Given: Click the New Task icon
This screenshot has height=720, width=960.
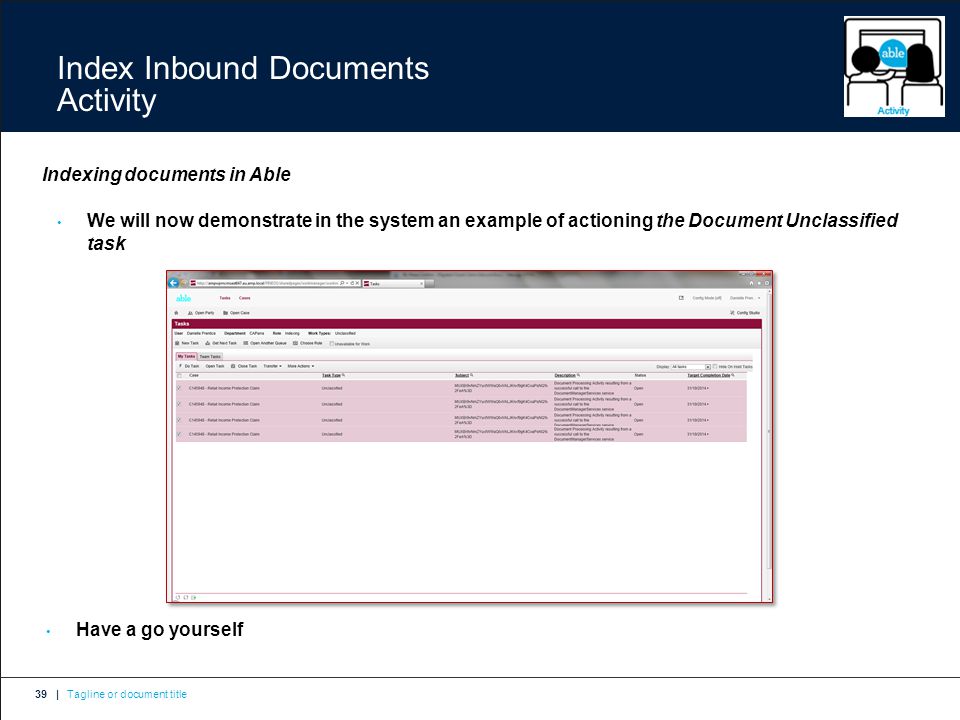Looking at the screenshot, I should pos(178,343).
